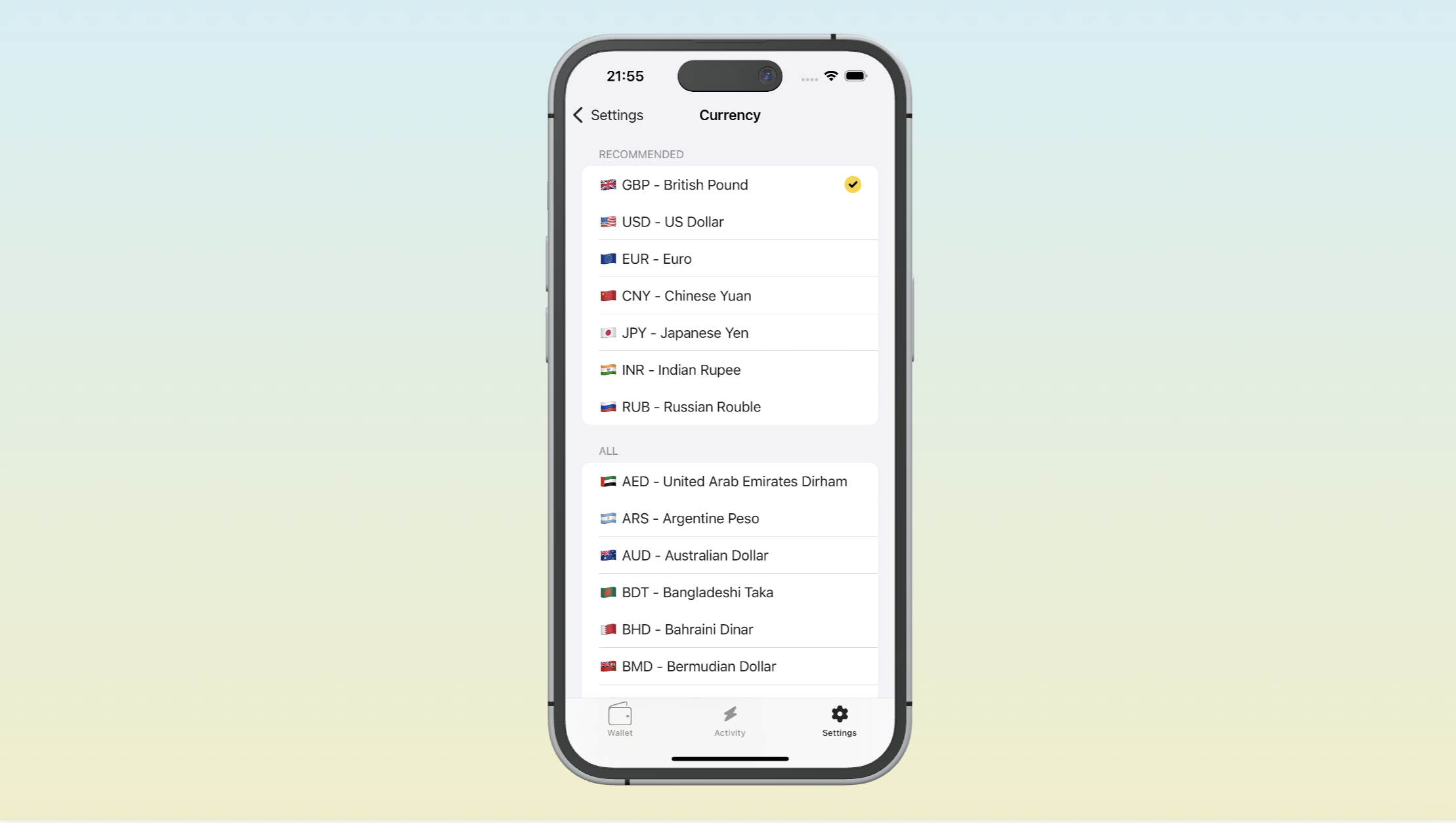Open Settings tab
The height and width of the screenshot is (823, 1456).
click(x=839, y=720)
